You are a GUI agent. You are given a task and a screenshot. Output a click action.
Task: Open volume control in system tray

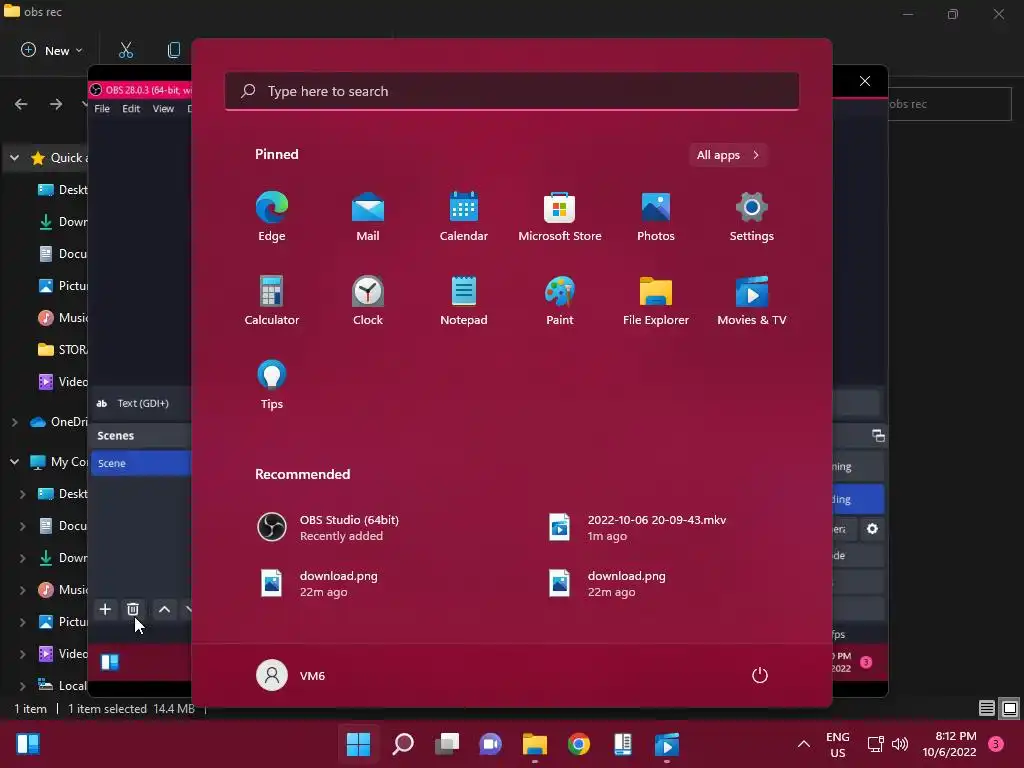(x=900, y=744)
